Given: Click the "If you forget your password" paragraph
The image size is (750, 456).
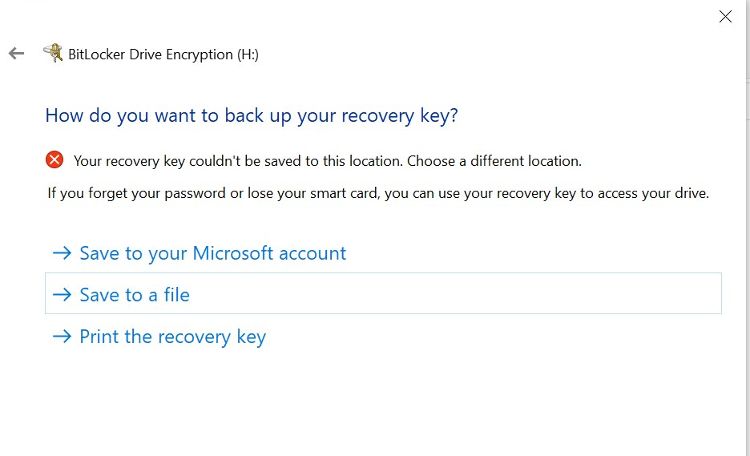Looking at the screenshot, I should coord(378,193).
